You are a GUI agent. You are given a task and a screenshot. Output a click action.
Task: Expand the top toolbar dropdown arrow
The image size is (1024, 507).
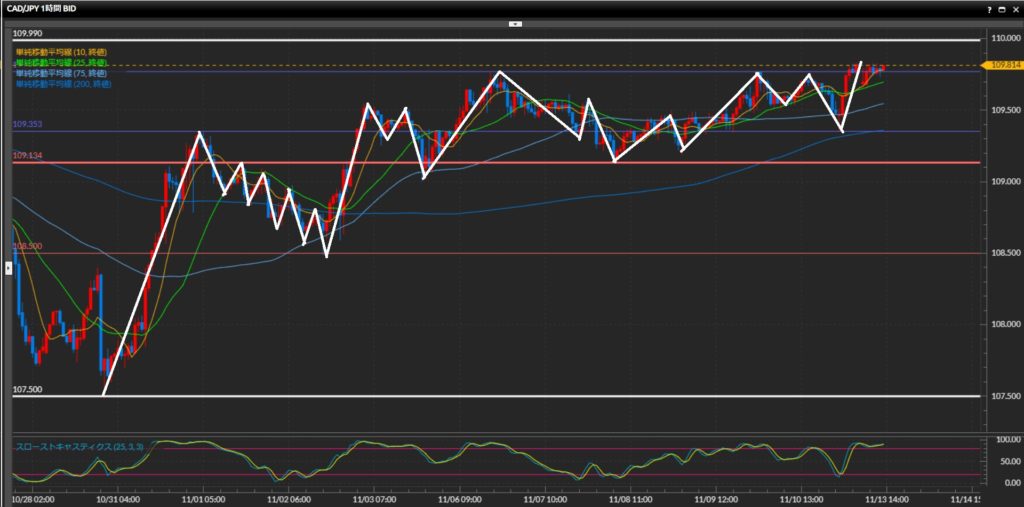coord(515,22)
